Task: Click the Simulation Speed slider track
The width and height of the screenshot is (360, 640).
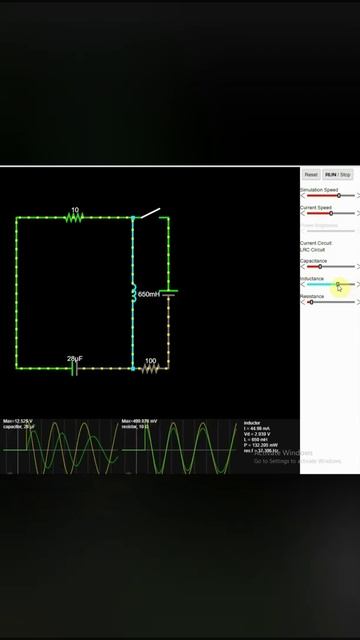Action: point(331,196)
